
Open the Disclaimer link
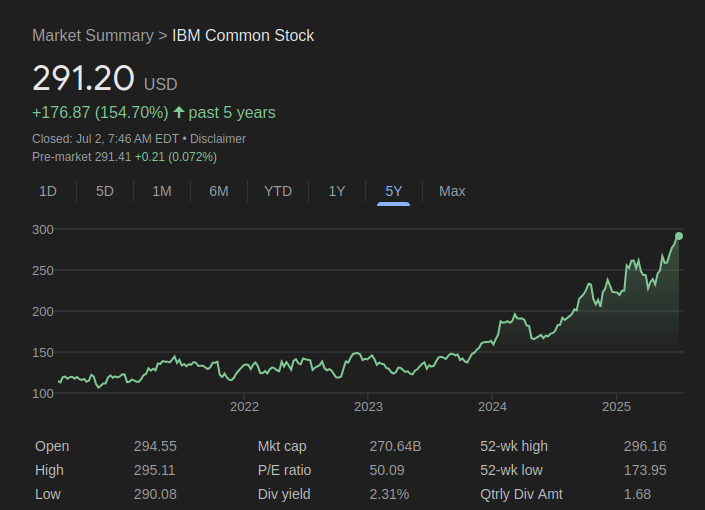coord(218,139)
